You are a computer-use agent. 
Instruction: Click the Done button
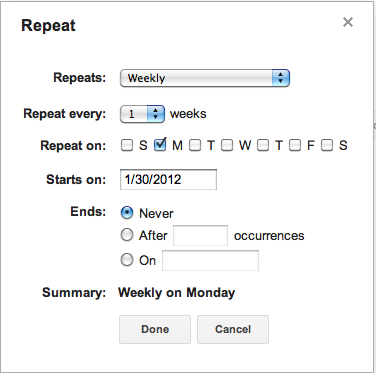155,329
